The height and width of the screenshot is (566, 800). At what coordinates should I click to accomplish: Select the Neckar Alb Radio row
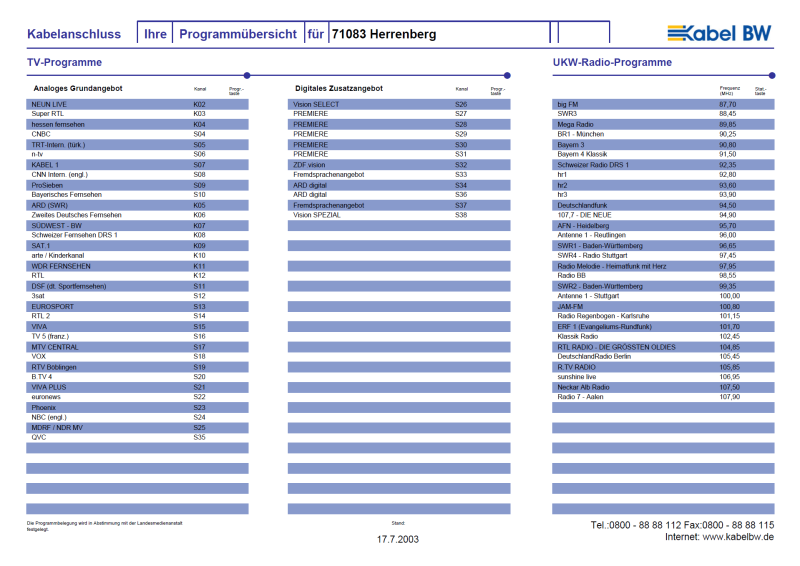pos(663,387)
